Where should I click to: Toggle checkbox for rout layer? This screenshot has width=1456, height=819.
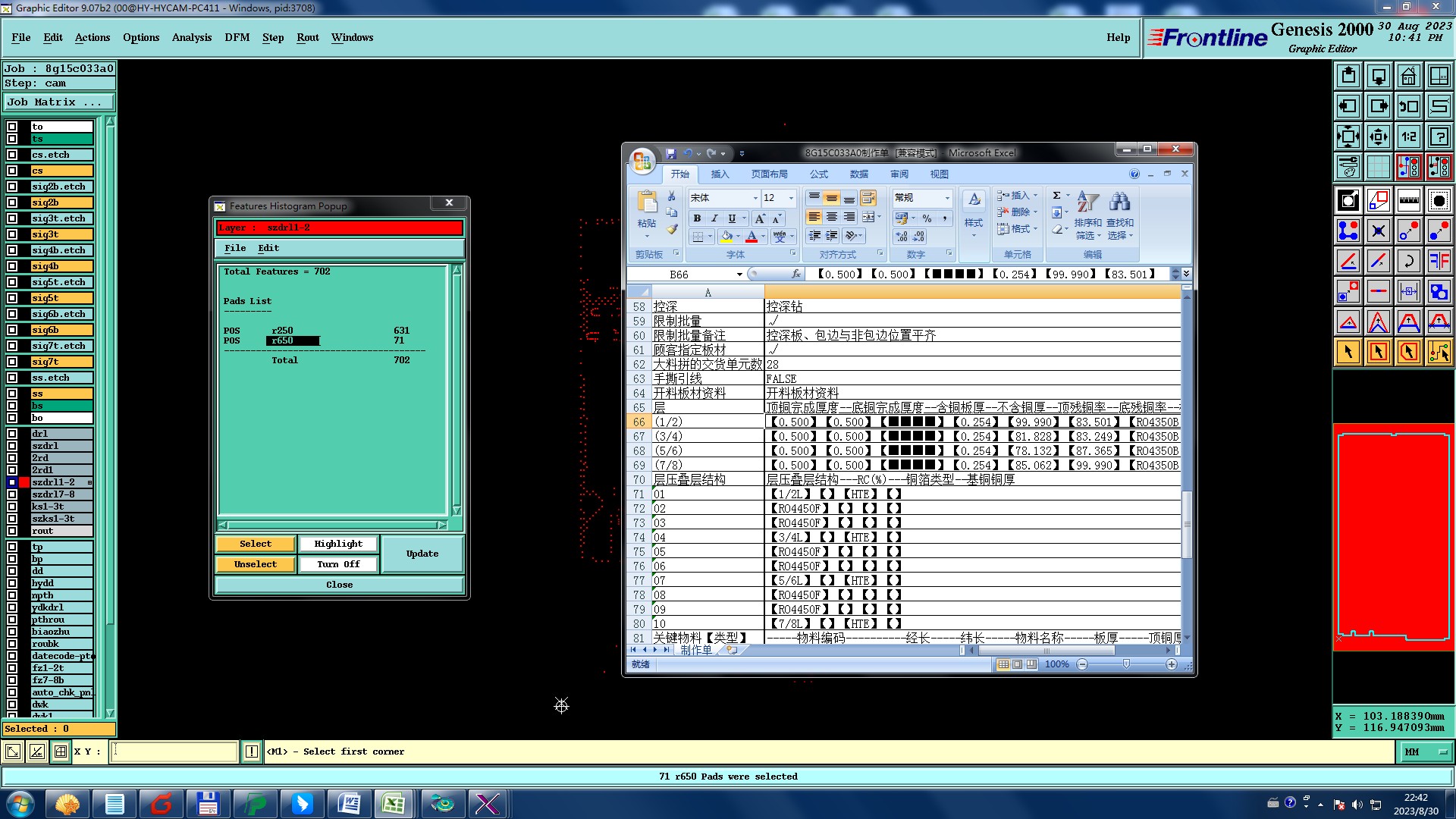click(12, 531)
